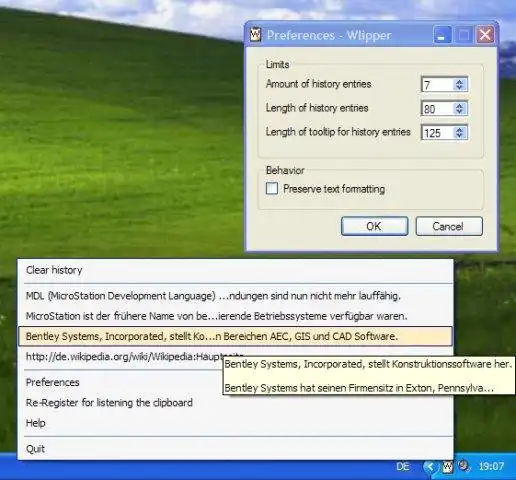Pick the highlighted Bentley Systems, Incorporated entry

235,336
